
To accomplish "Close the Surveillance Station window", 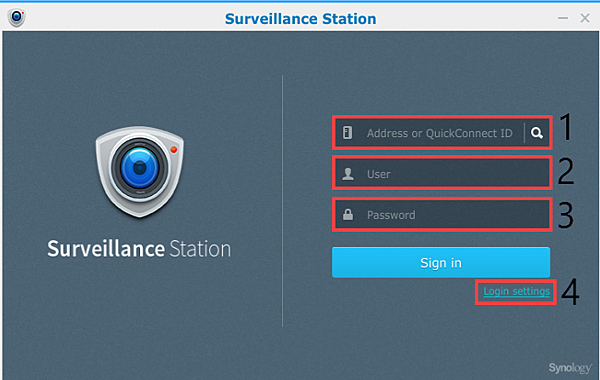I will pos(585,18).
